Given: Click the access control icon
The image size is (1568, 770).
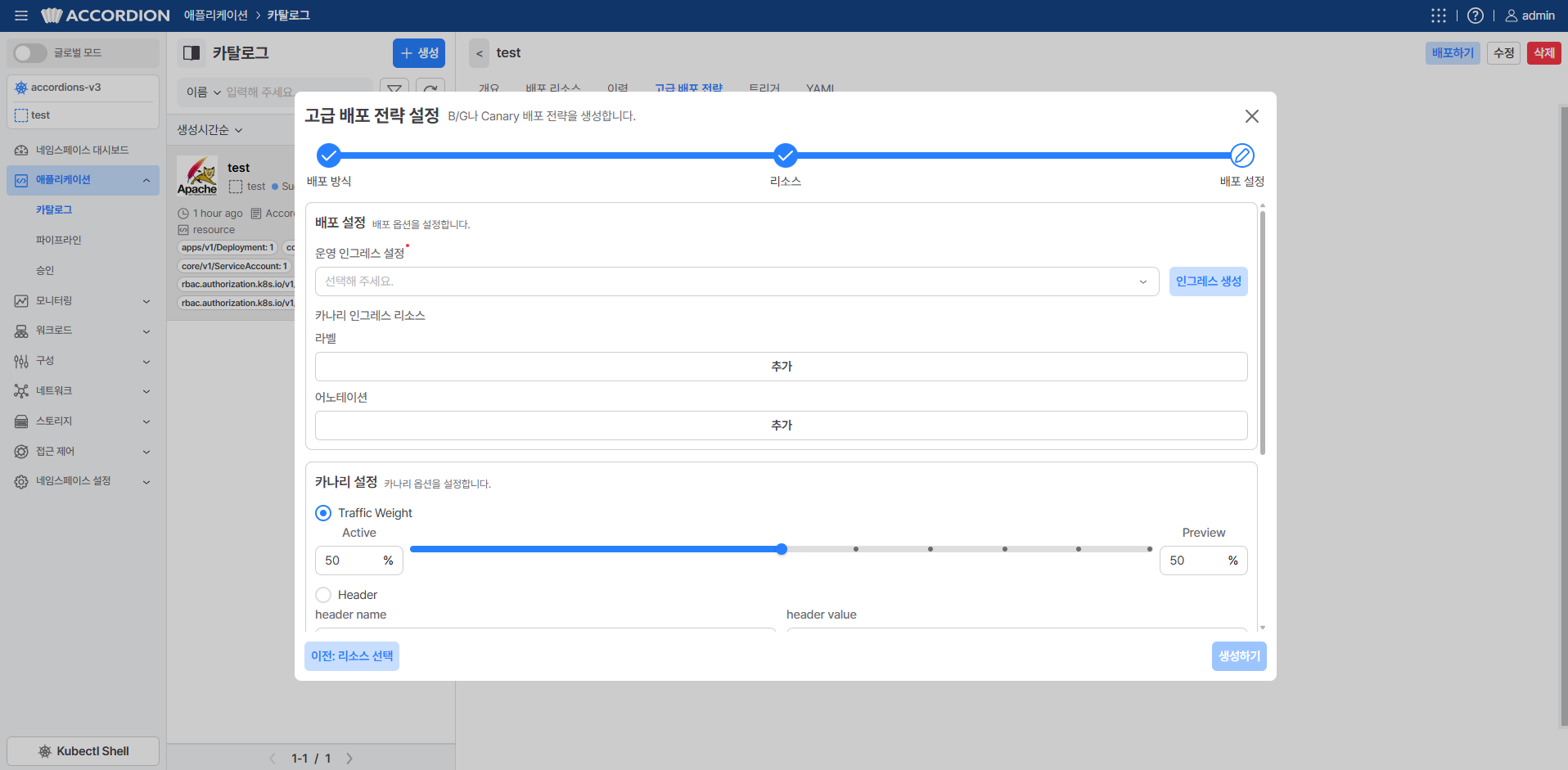Looking at the screenshot, I should pyautogui.click(x=21, y=452).
